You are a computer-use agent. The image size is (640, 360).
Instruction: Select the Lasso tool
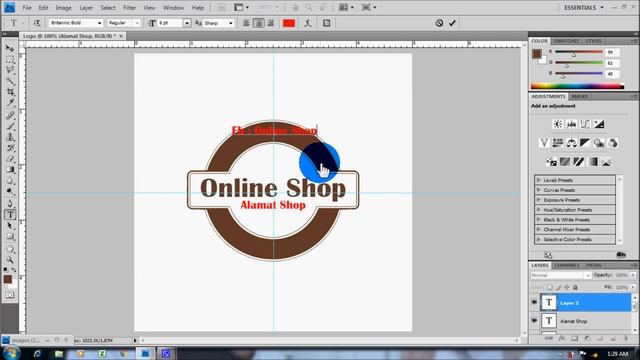click(x=10, y=70)
